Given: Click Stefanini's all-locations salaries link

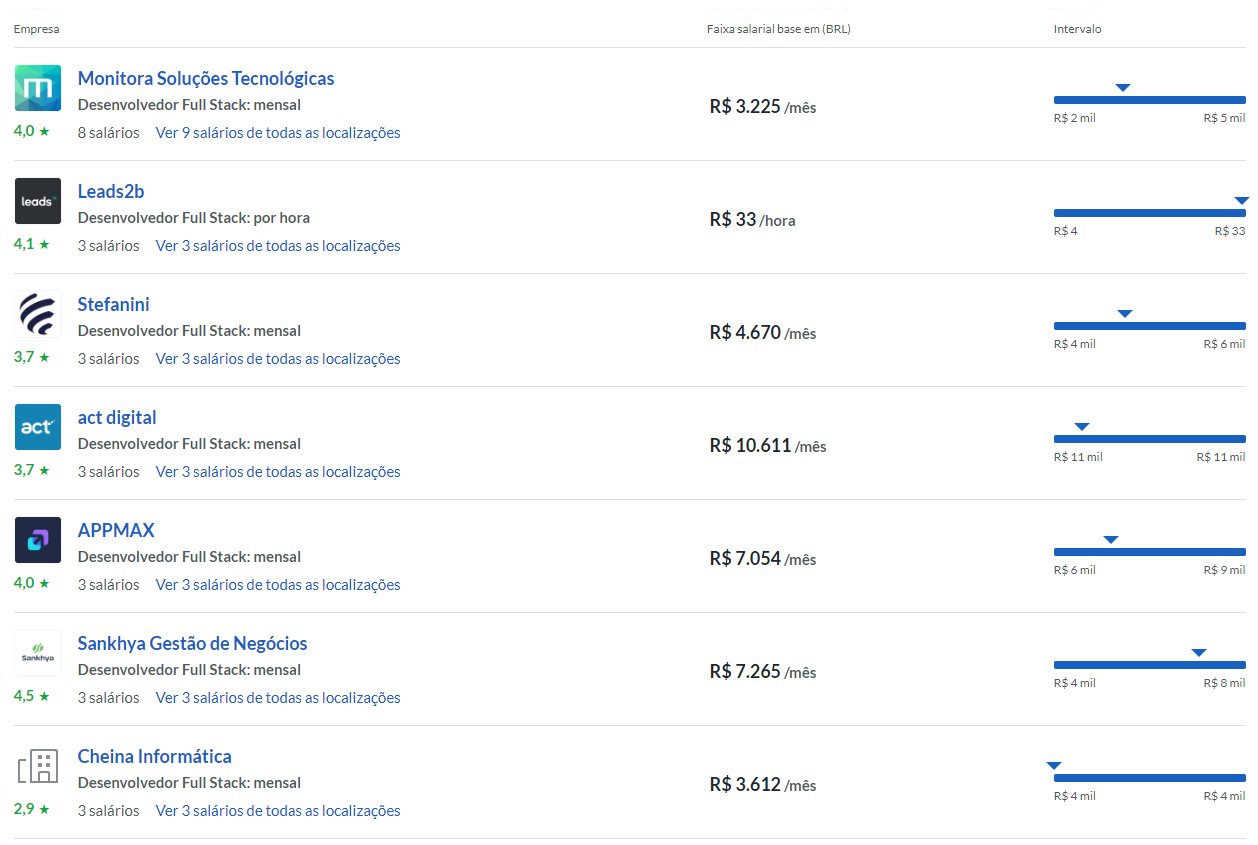Looking at the screenshot, I should point(278,359).
